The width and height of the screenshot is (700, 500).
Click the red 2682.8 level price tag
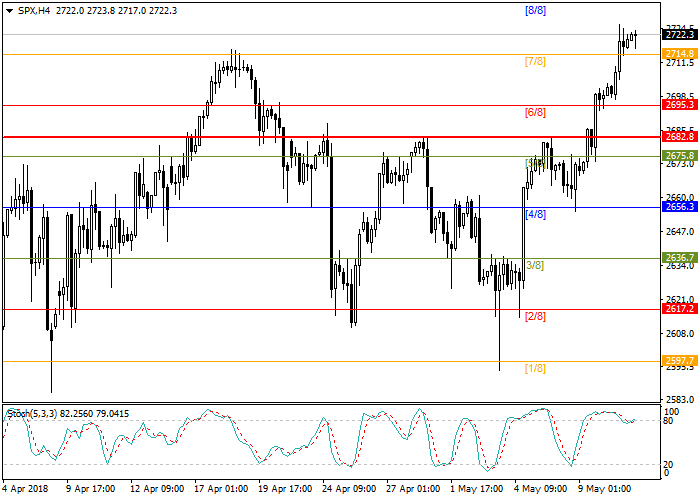click(x=679, y=137)
